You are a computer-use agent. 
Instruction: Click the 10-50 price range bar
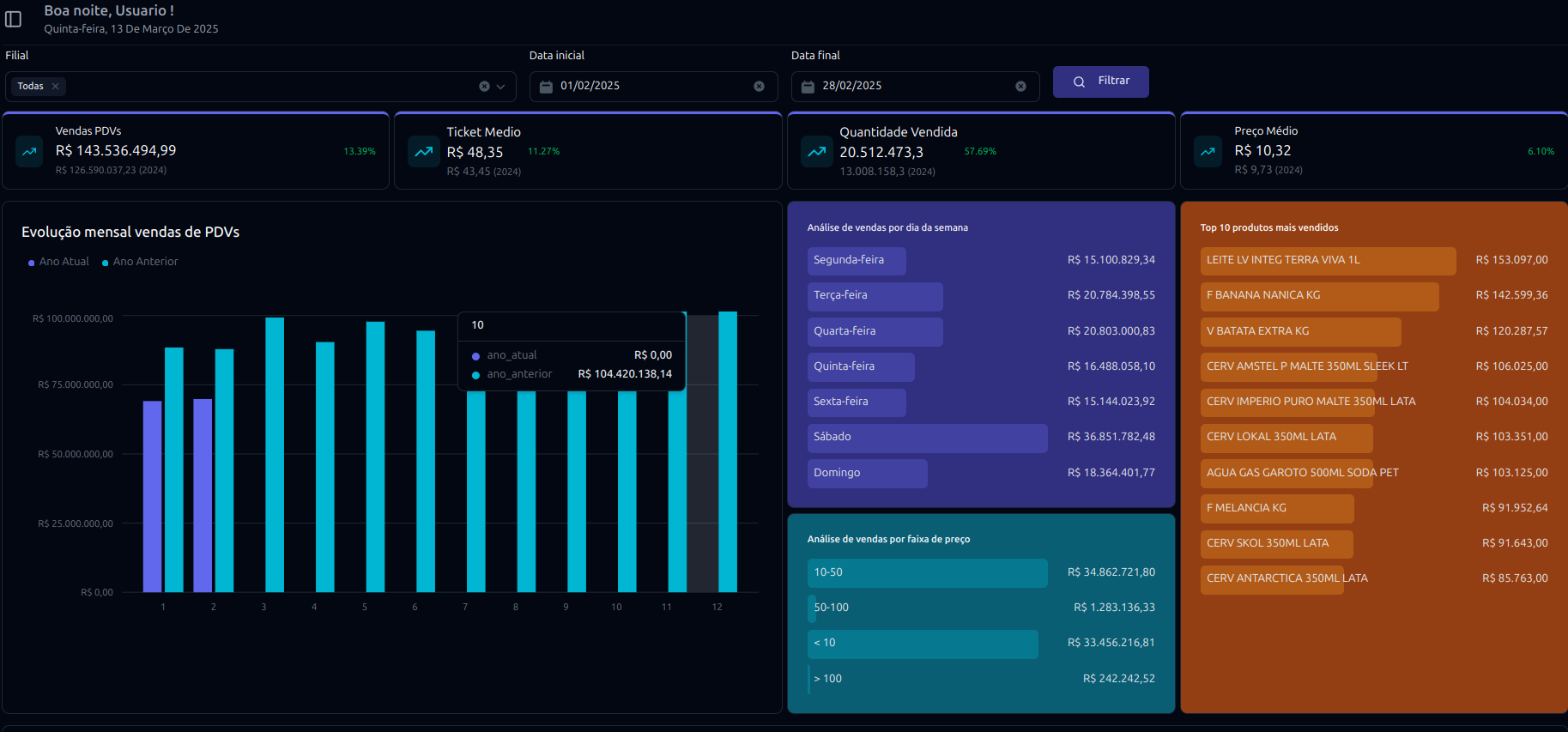point(927,573)
